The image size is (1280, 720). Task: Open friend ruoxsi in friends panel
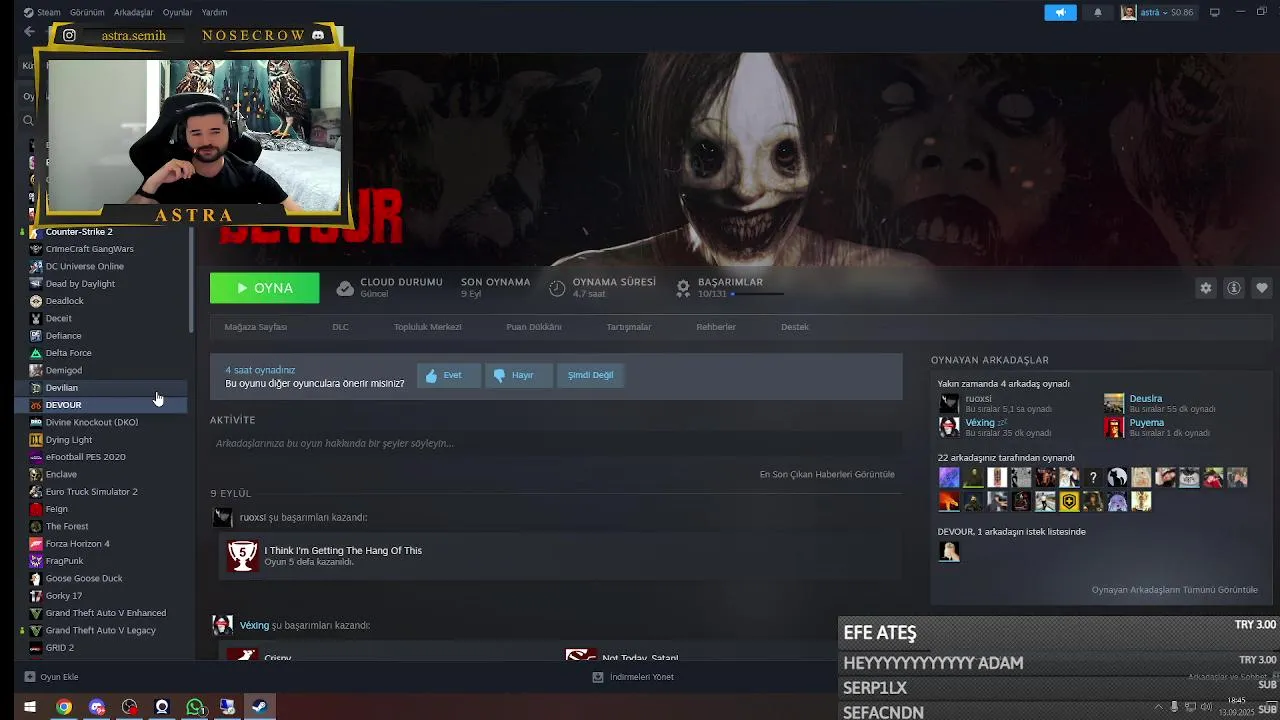pos(978,399)
